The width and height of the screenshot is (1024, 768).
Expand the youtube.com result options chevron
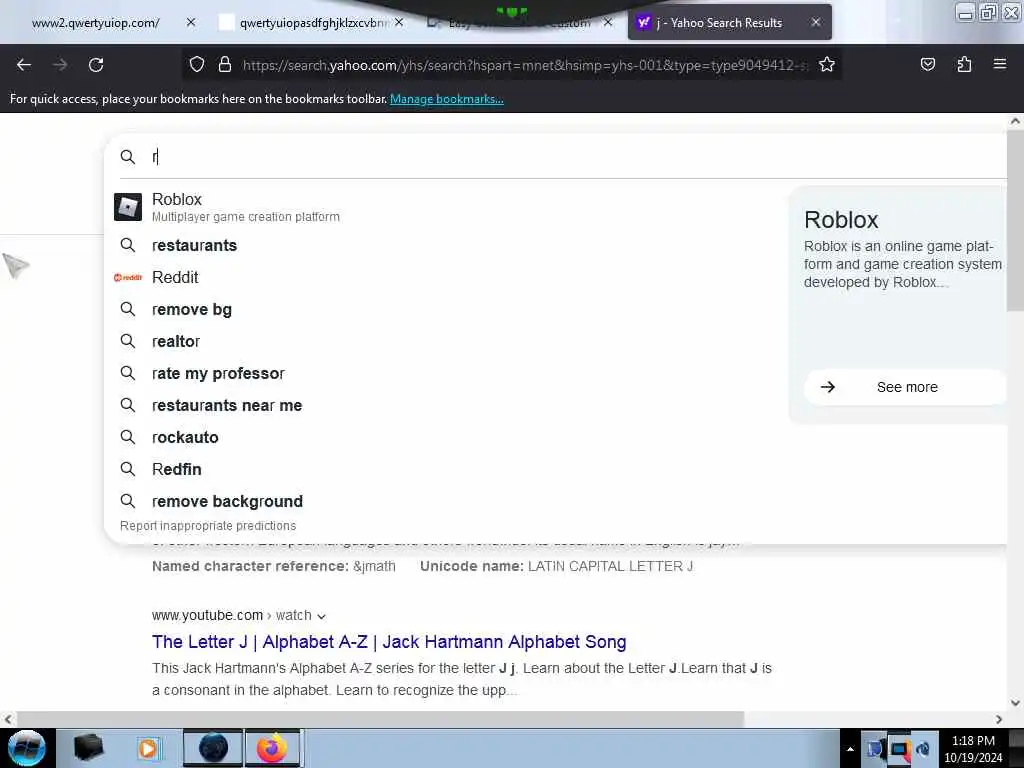(321, 616)
